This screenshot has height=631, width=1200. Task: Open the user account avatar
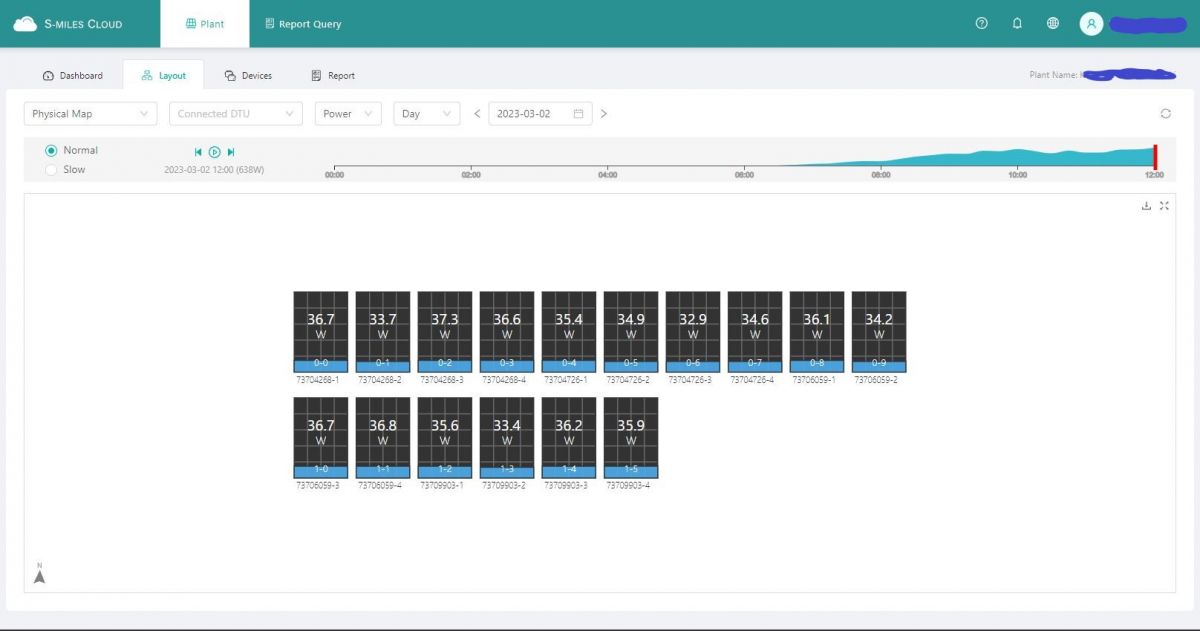tap(1091, 23)
